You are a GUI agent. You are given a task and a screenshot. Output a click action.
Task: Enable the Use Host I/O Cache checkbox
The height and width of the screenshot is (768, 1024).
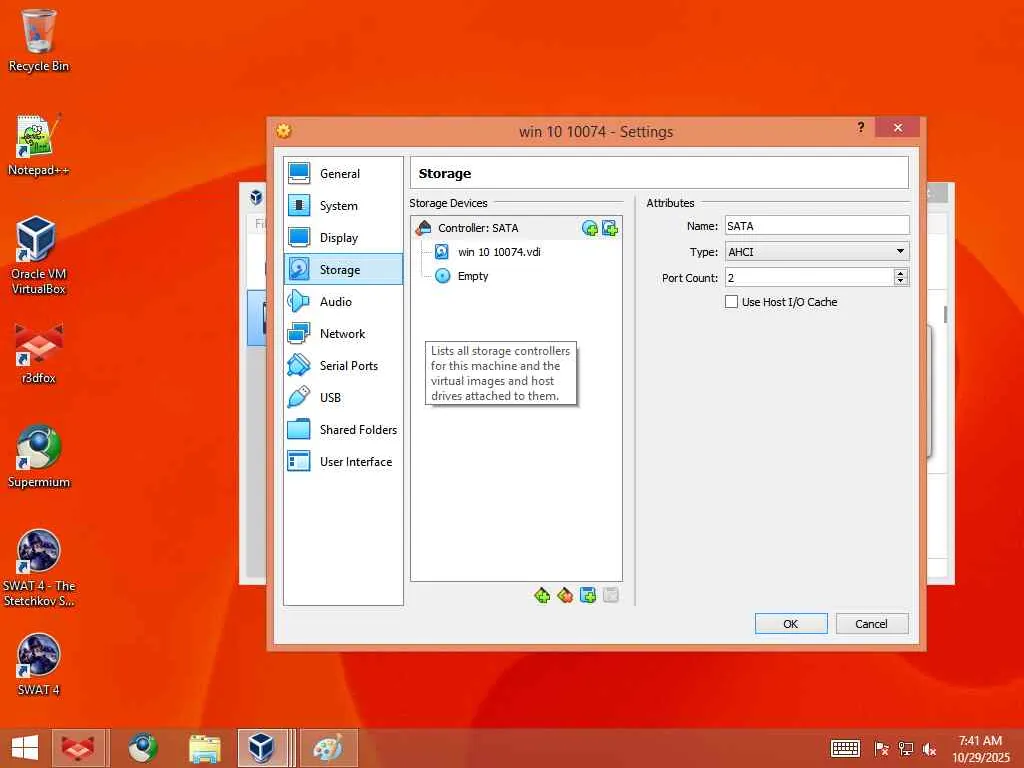(731, 302)
